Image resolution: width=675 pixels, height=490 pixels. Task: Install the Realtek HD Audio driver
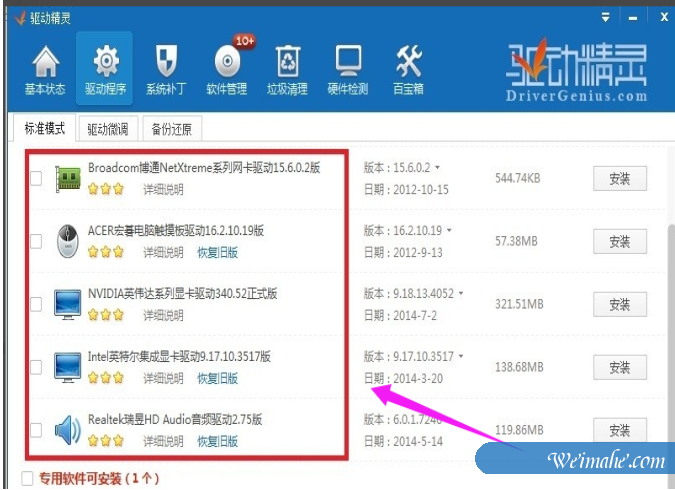(620, 430)
